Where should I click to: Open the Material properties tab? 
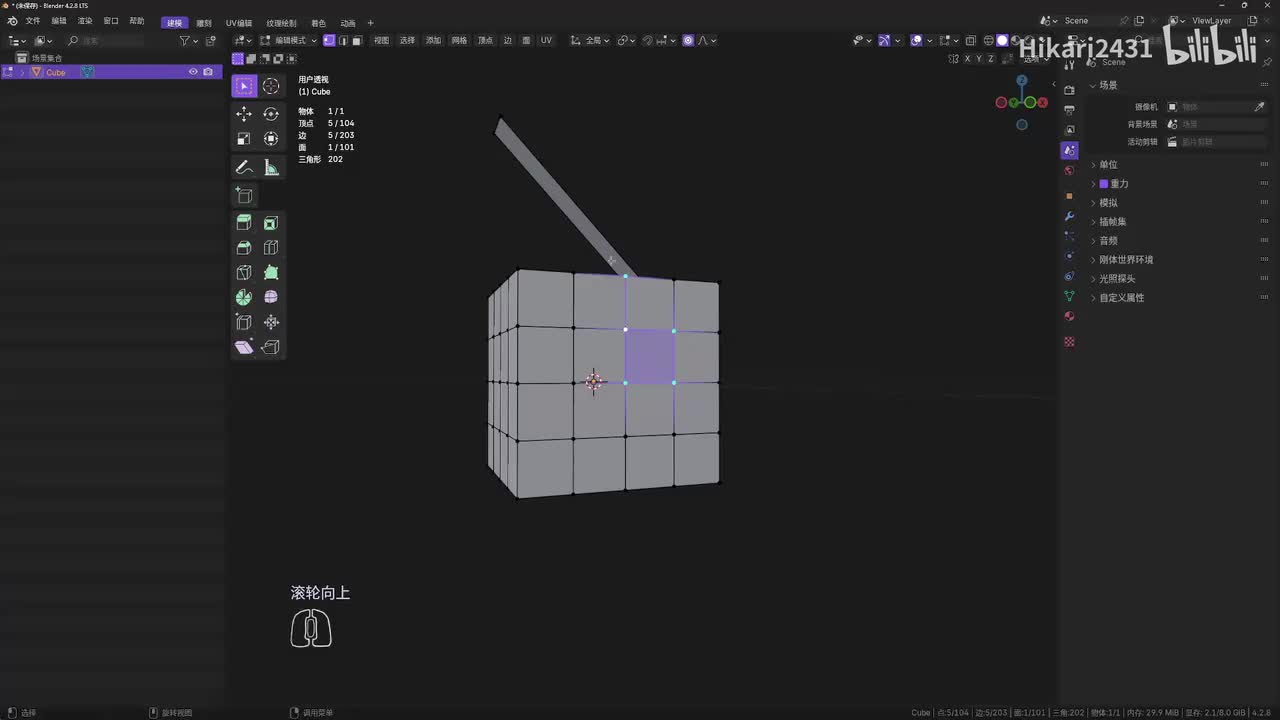point(1069,316)
